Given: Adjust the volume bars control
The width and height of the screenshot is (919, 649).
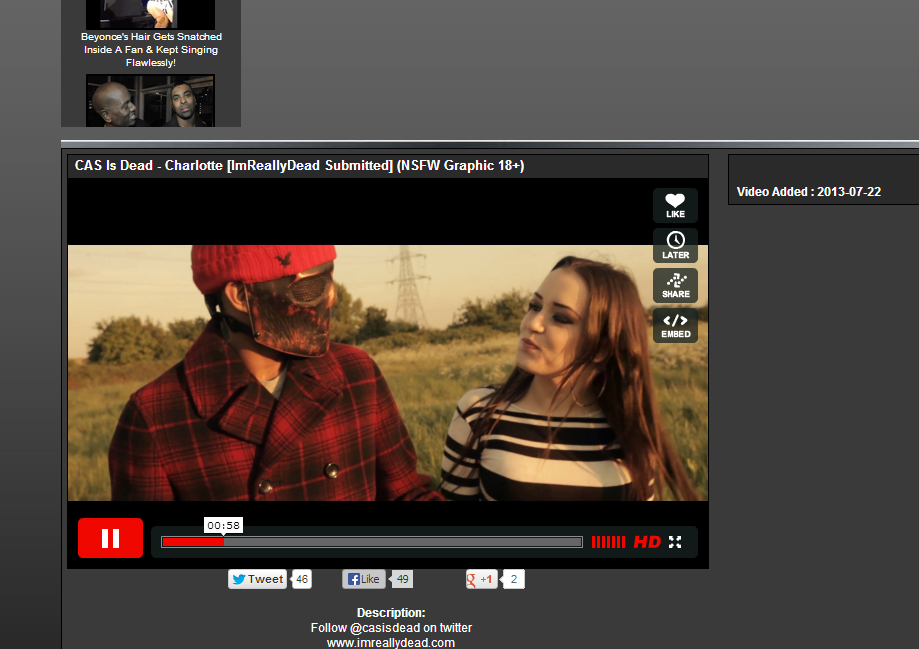Looking at the screenshot, I should [608, 542].
